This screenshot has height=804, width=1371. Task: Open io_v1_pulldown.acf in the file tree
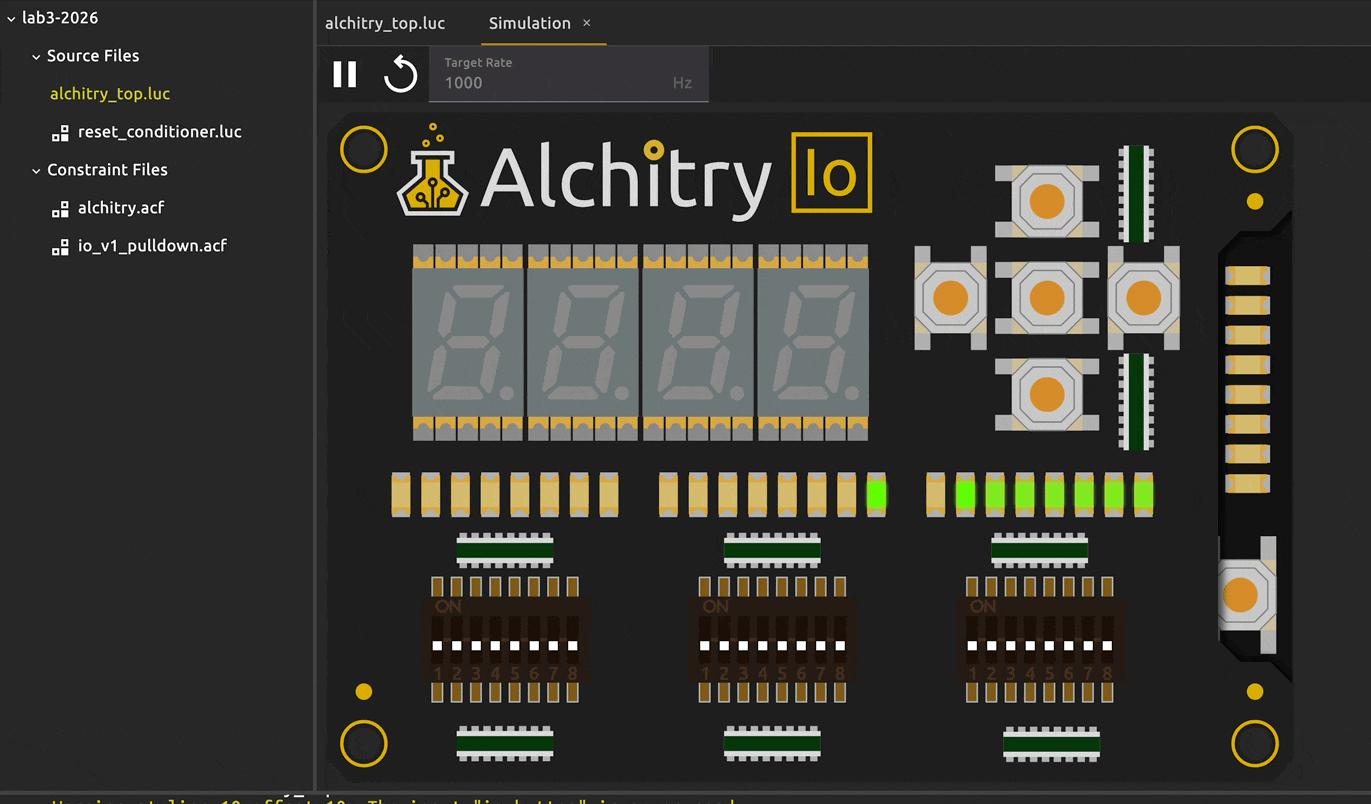pyautogui.click(x=152, y=246)
